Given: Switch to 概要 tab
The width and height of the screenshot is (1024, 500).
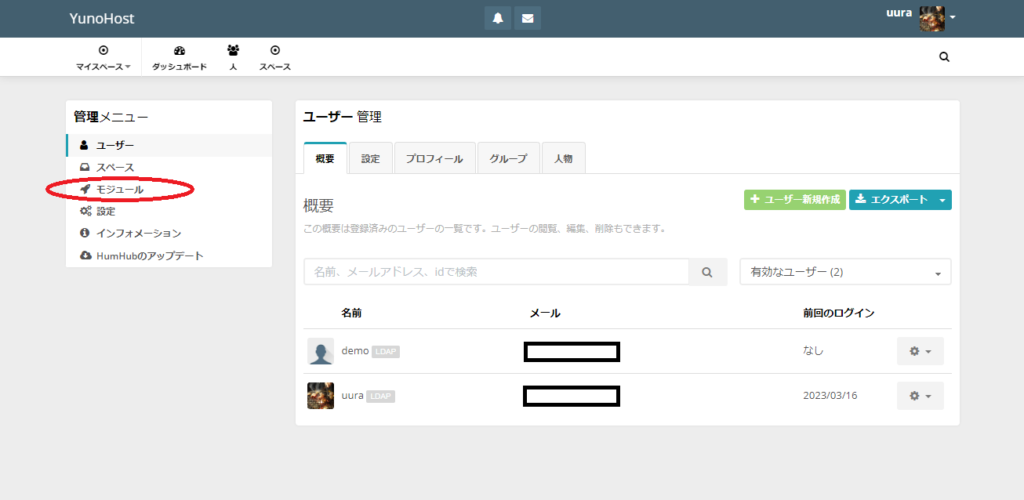Looking at the screenshot, I should (325, 158).
